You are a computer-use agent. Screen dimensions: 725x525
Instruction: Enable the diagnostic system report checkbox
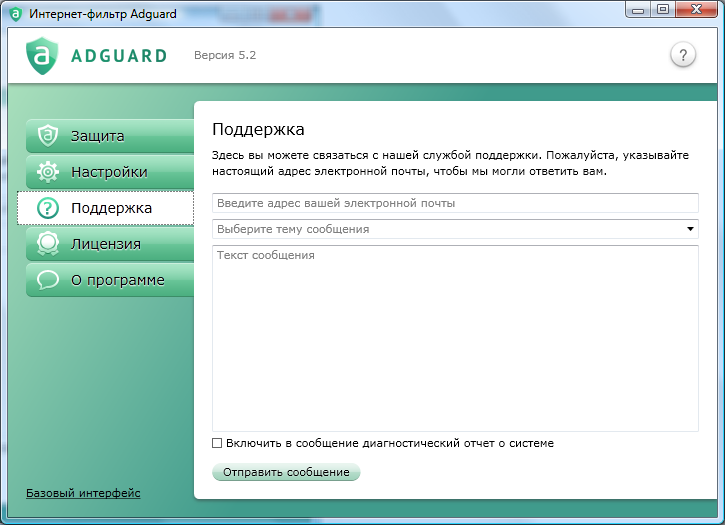pyautogui.click(x=217, y=443)
